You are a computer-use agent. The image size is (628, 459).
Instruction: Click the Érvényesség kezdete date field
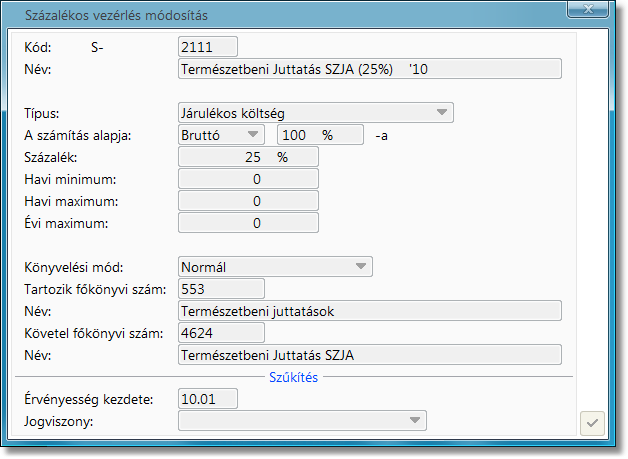[207, 399]
